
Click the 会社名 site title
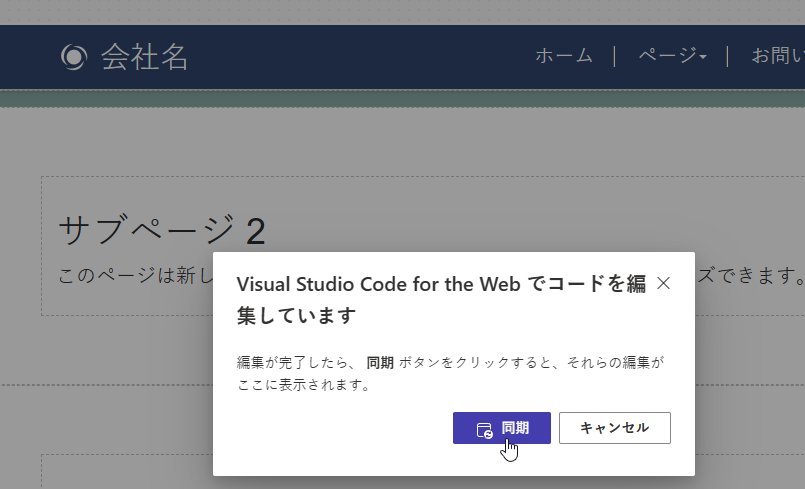tap(145, 57)
